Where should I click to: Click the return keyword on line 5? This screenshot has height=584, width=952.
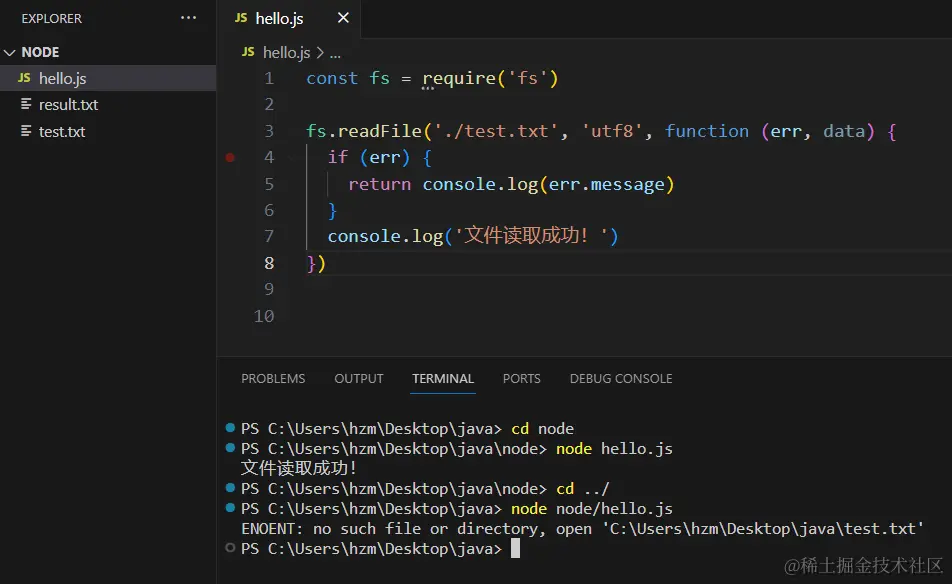point(379,184)
